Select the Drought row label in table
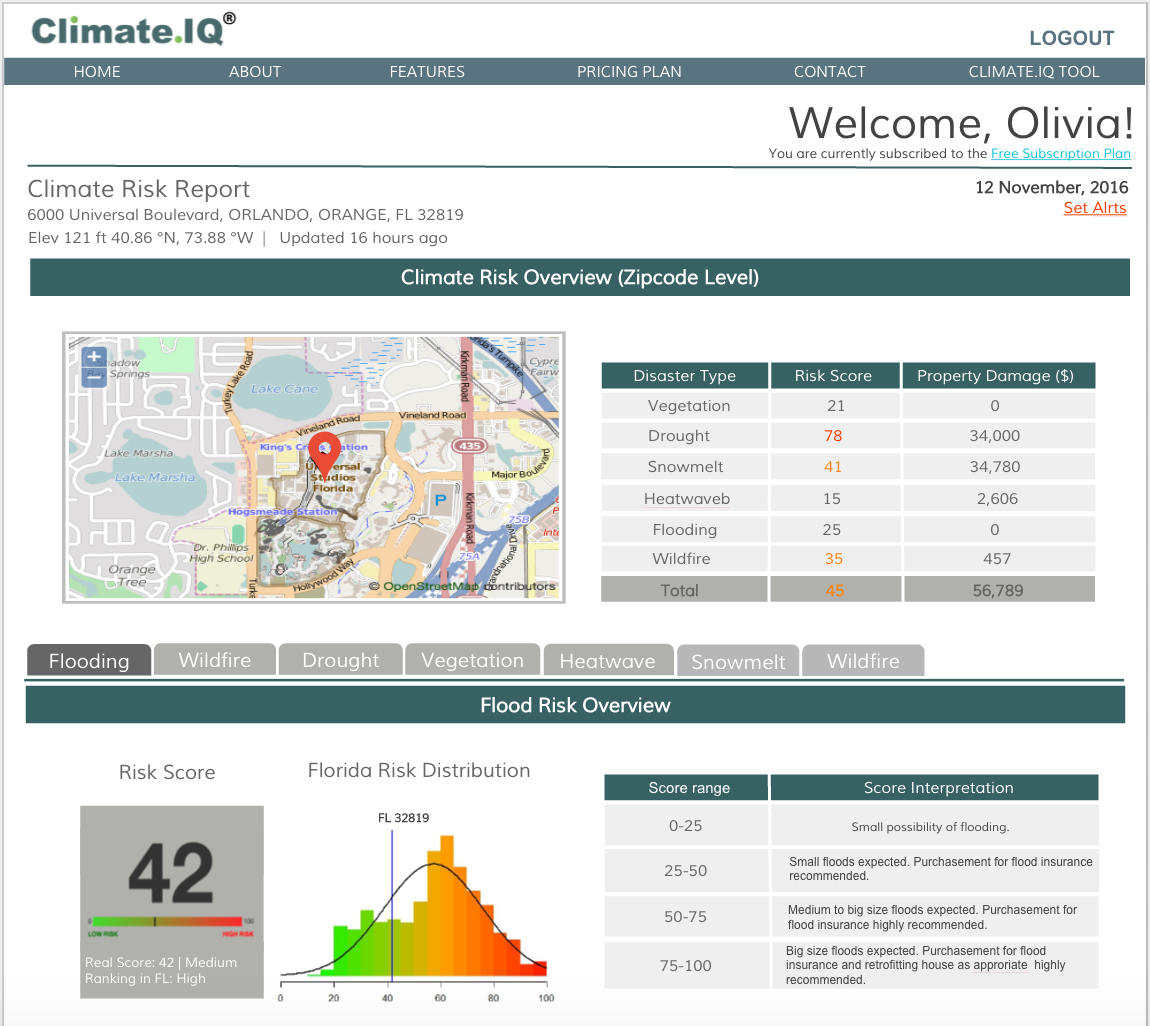 678,436
